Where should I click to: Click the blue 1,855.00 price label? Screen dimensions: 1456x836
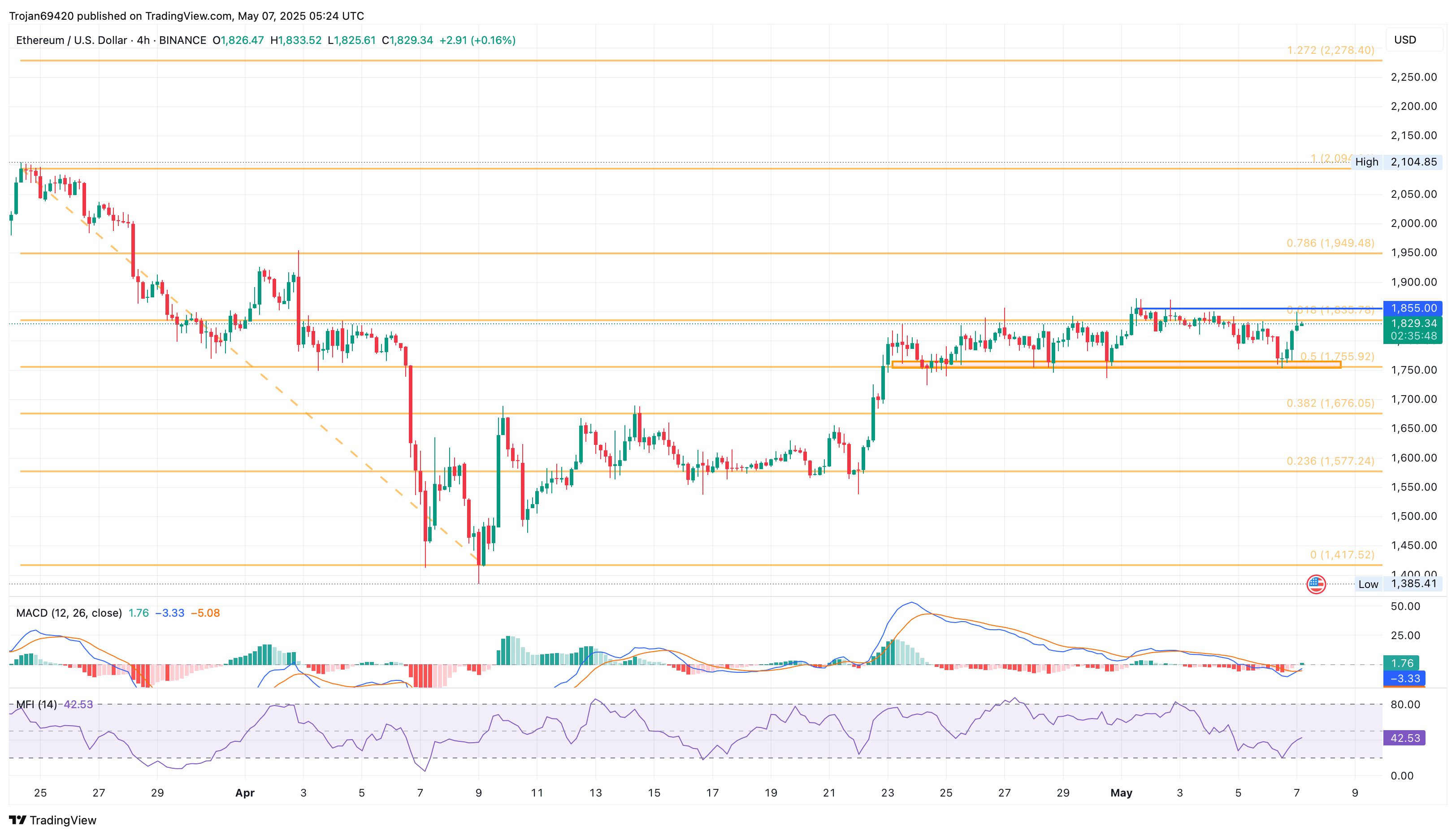(1413, 308)
